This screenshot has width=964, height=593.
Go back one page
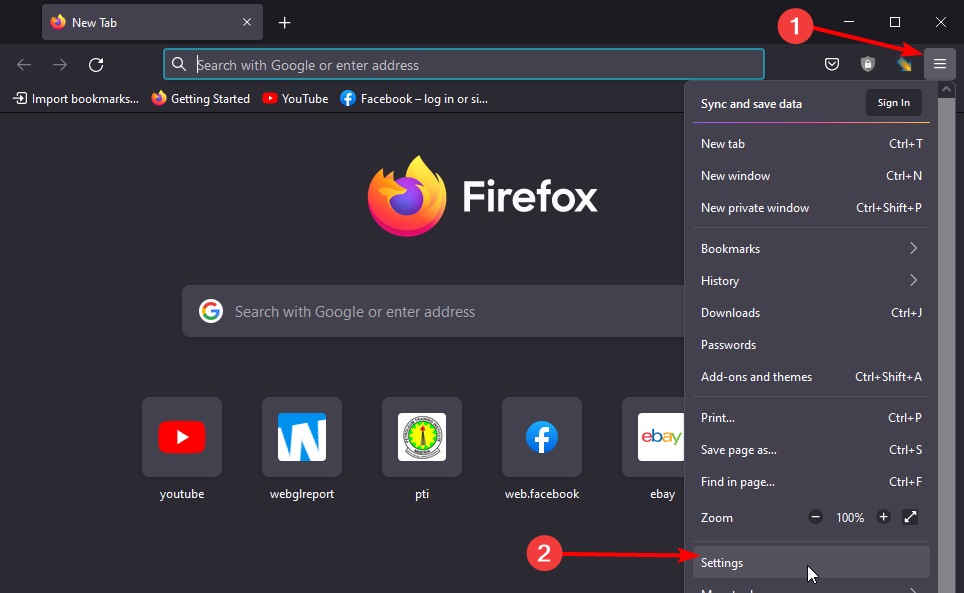[24, 65]
